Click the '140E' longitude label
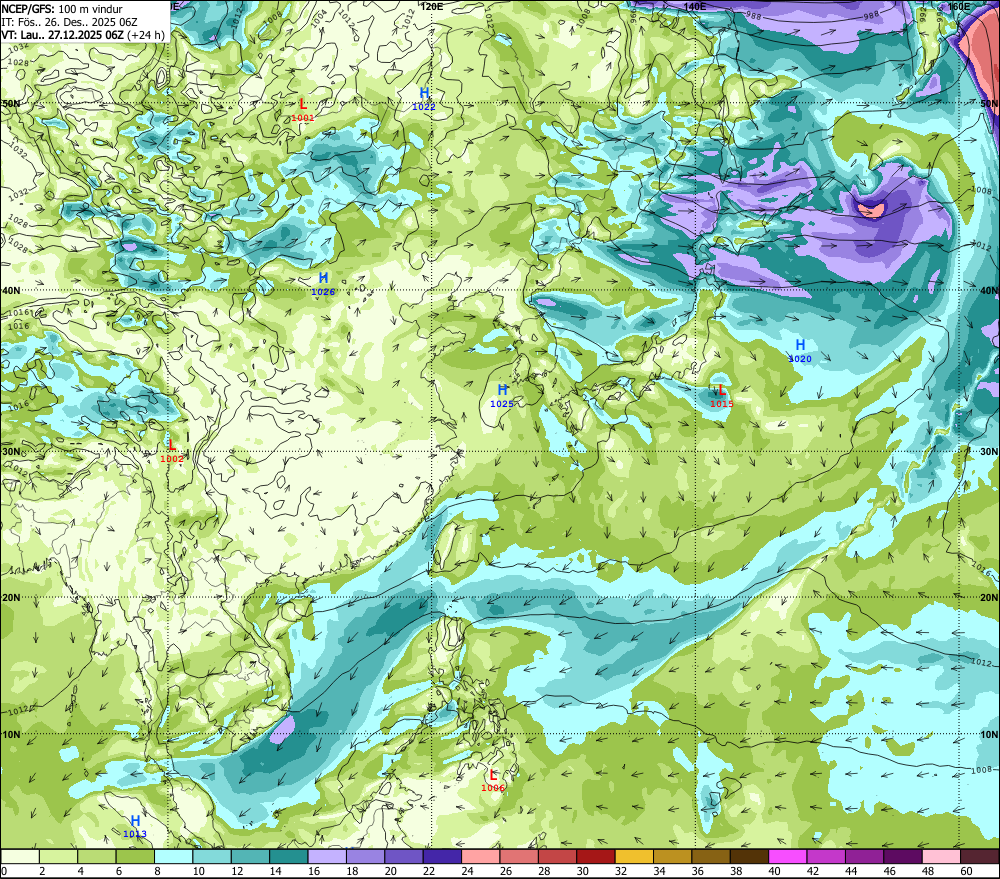Screen dimensions: 1000x879 click(x=694, y=6)
